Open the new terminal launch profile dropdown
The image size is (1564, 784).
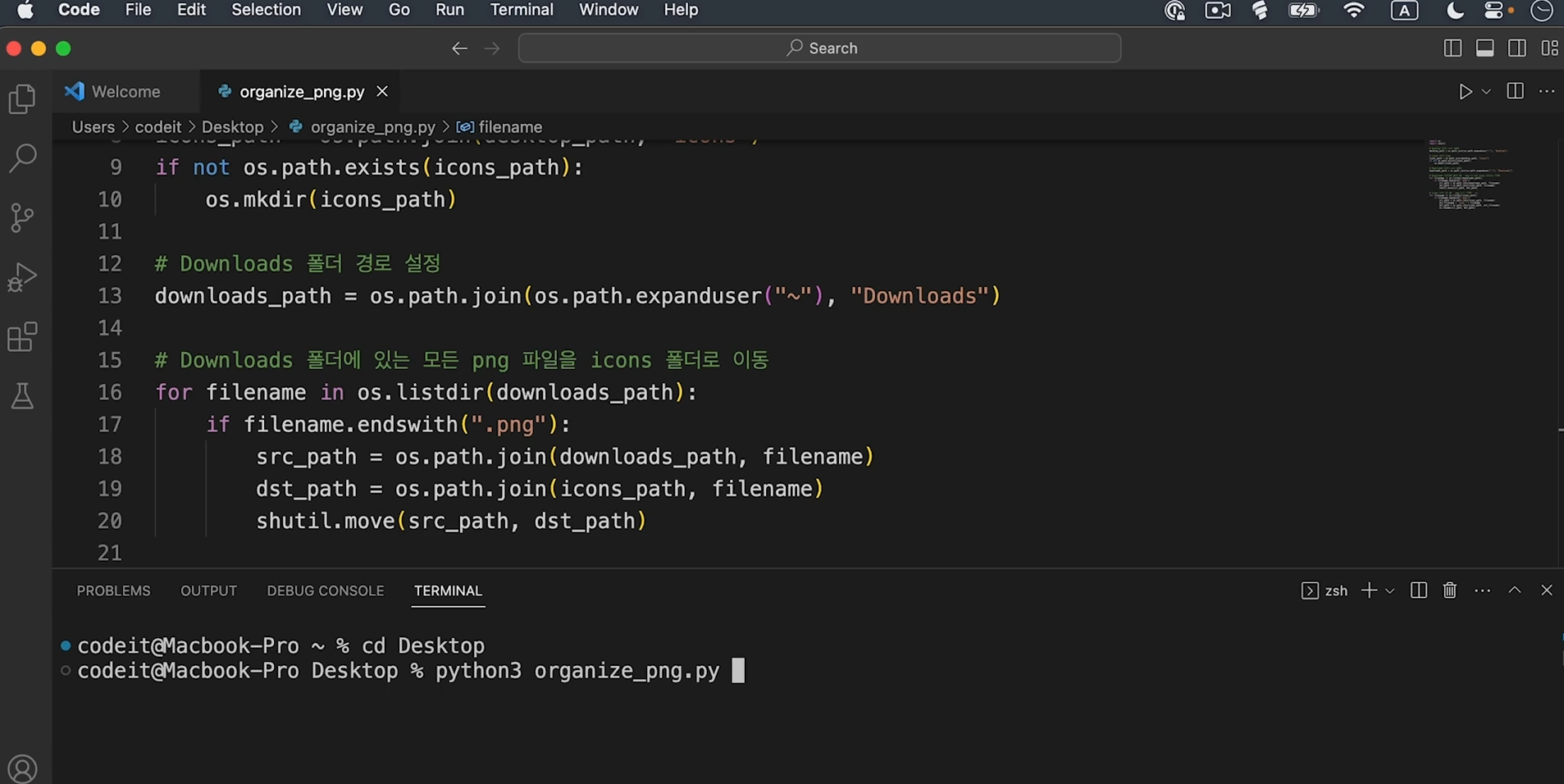click(x=1389, y=590)
